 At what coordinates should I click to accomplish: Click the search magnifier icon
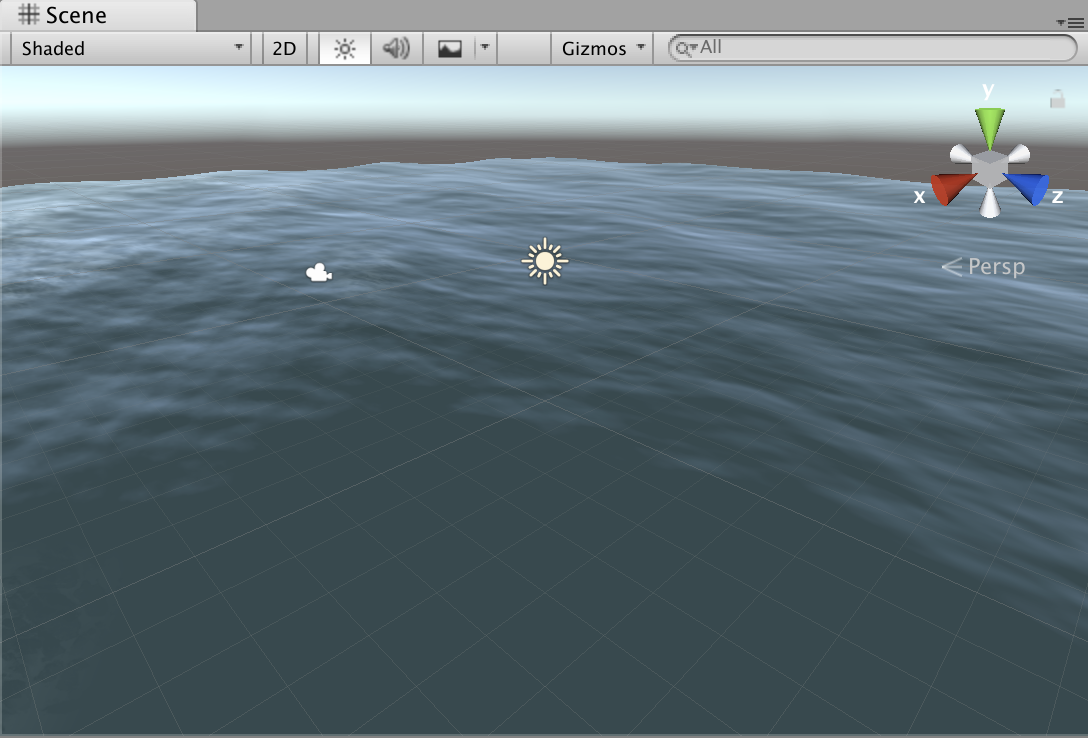(x=684, y=48)
